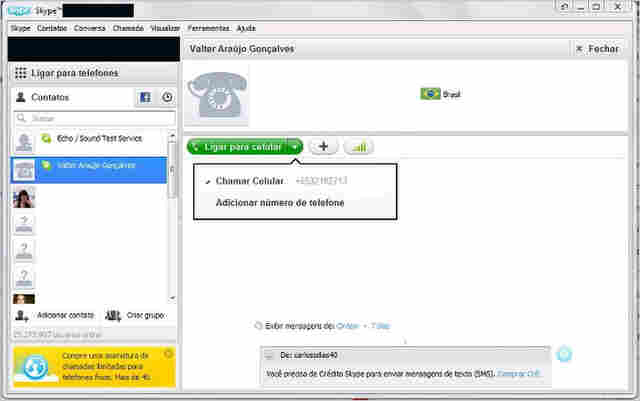This screenshot has width=640, height=401.
Task: Click the yellow subscription ad banner
Action: click(94, 367)
